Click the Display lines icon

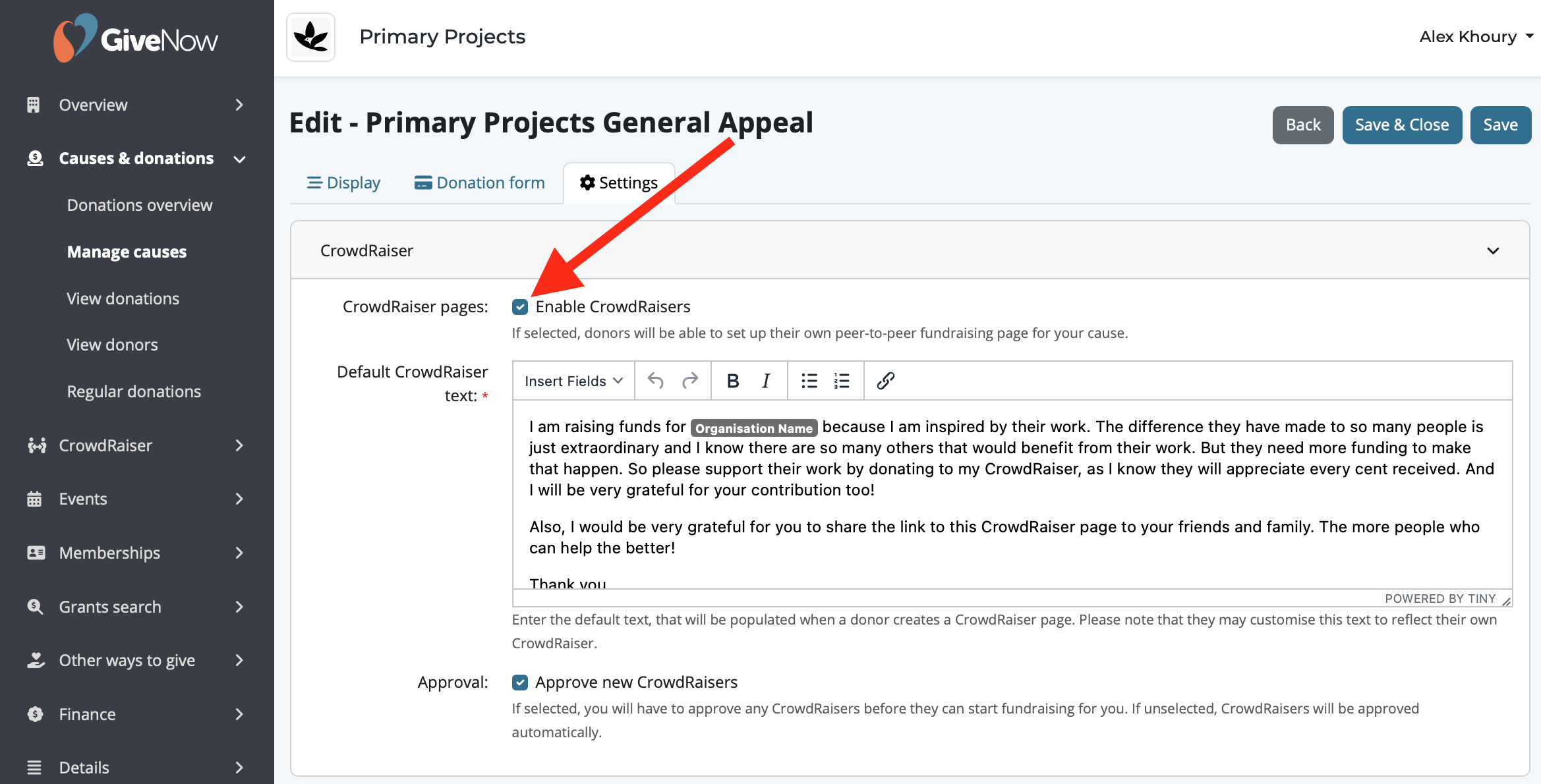click(x=314, y=182)
